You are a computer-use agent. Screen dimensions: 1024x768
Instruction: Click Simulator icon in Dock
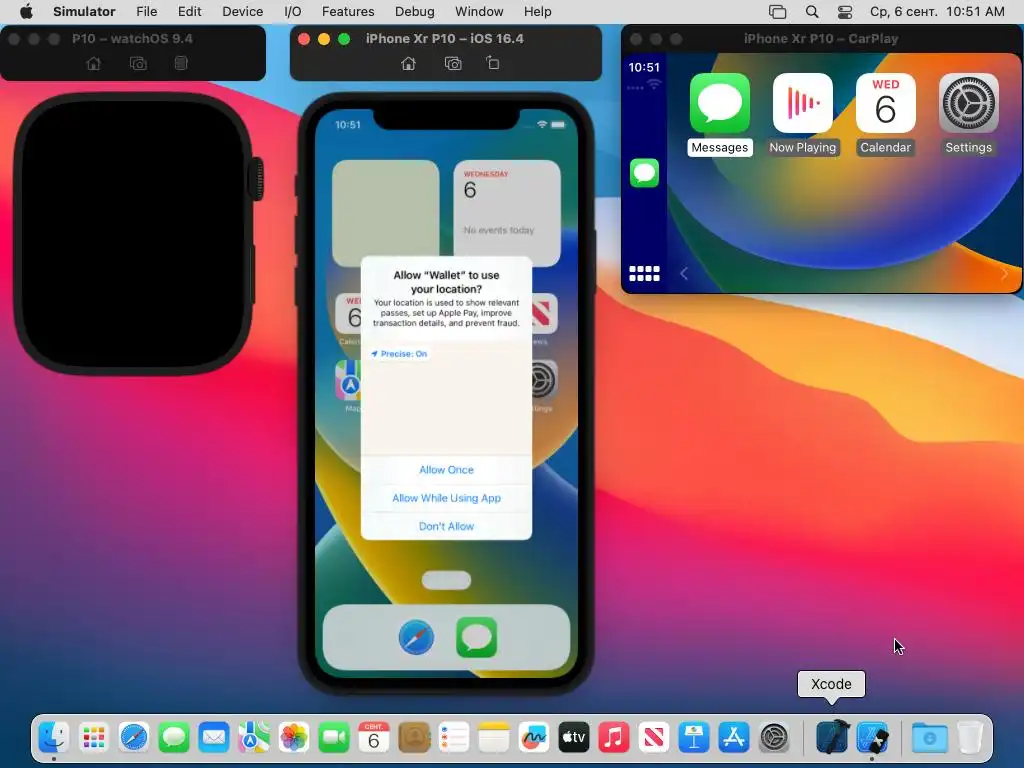click(x=872, y=738)
